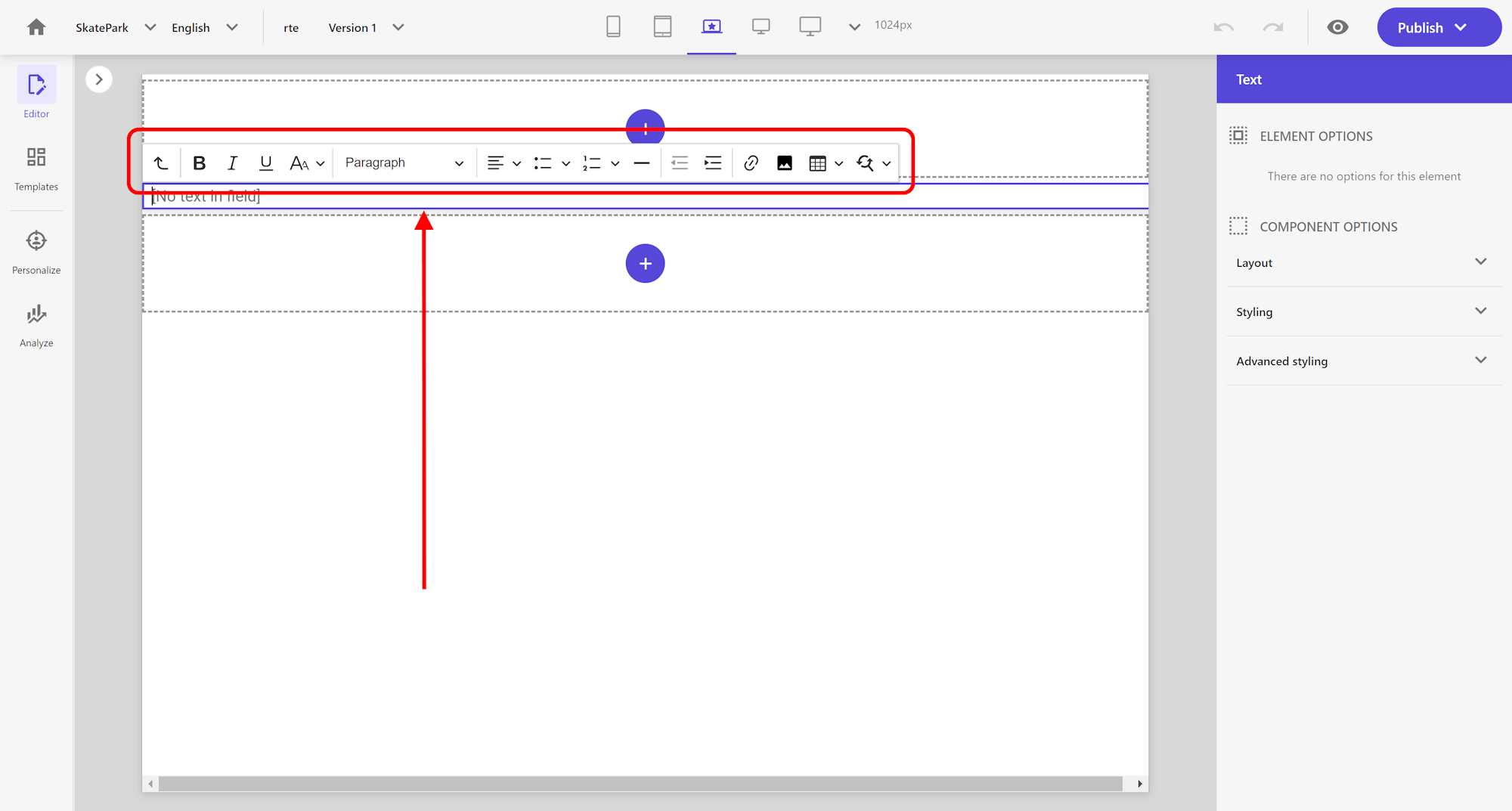
Task: Go to home via house icon
Action: pyautogui.click(x=36, y=28)
